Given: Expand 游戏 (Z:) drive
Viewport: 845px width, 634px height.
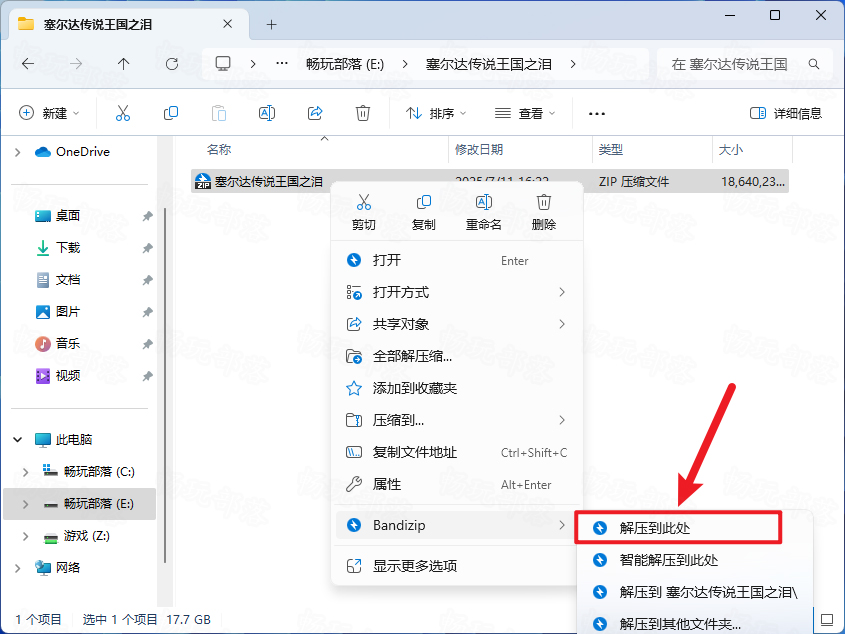Looking at the screenshot, I should click(x=25, y=536).
